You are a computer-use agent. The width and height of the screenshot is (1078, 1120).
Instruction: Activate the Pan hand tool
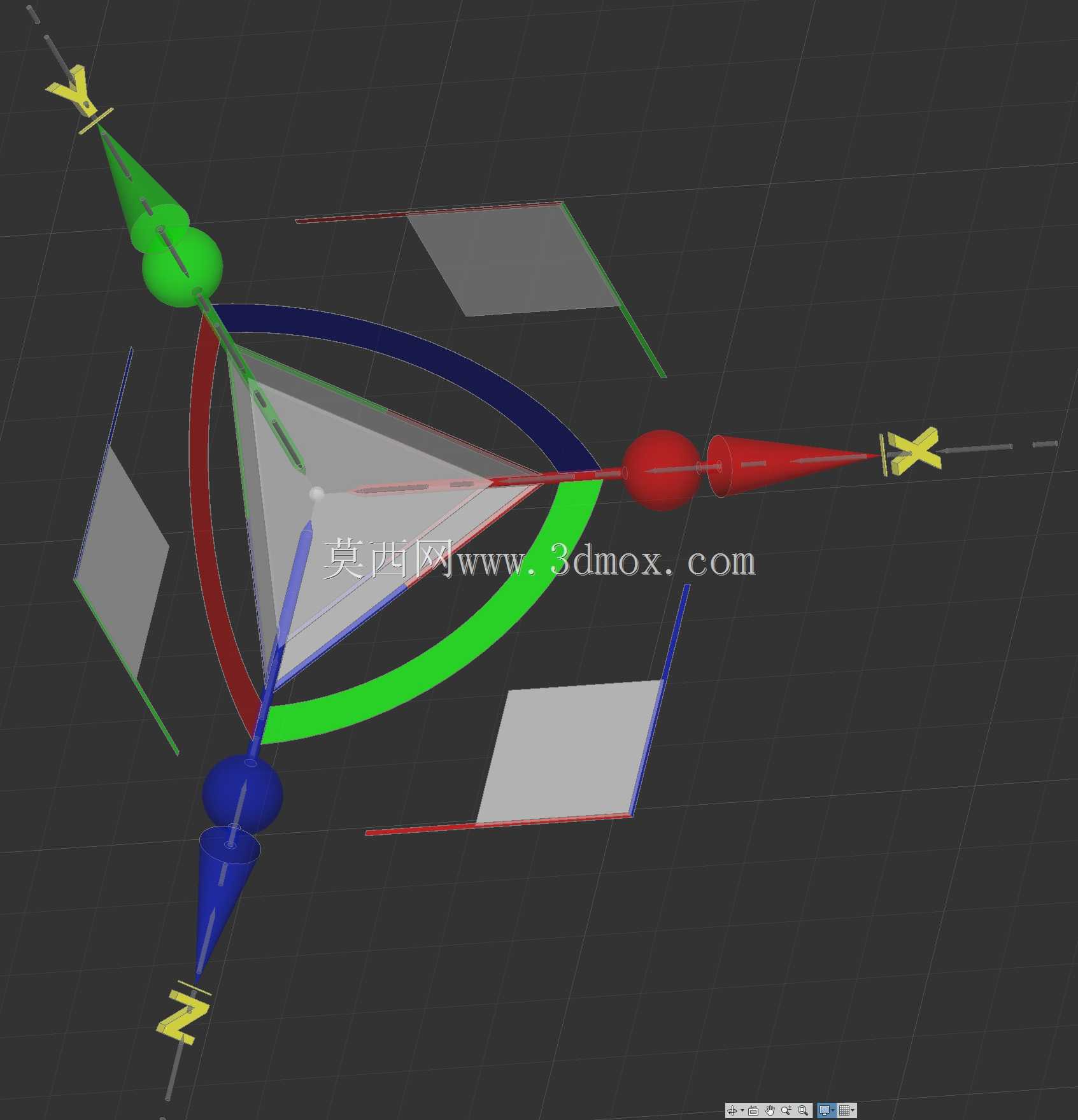[770, 1110]
